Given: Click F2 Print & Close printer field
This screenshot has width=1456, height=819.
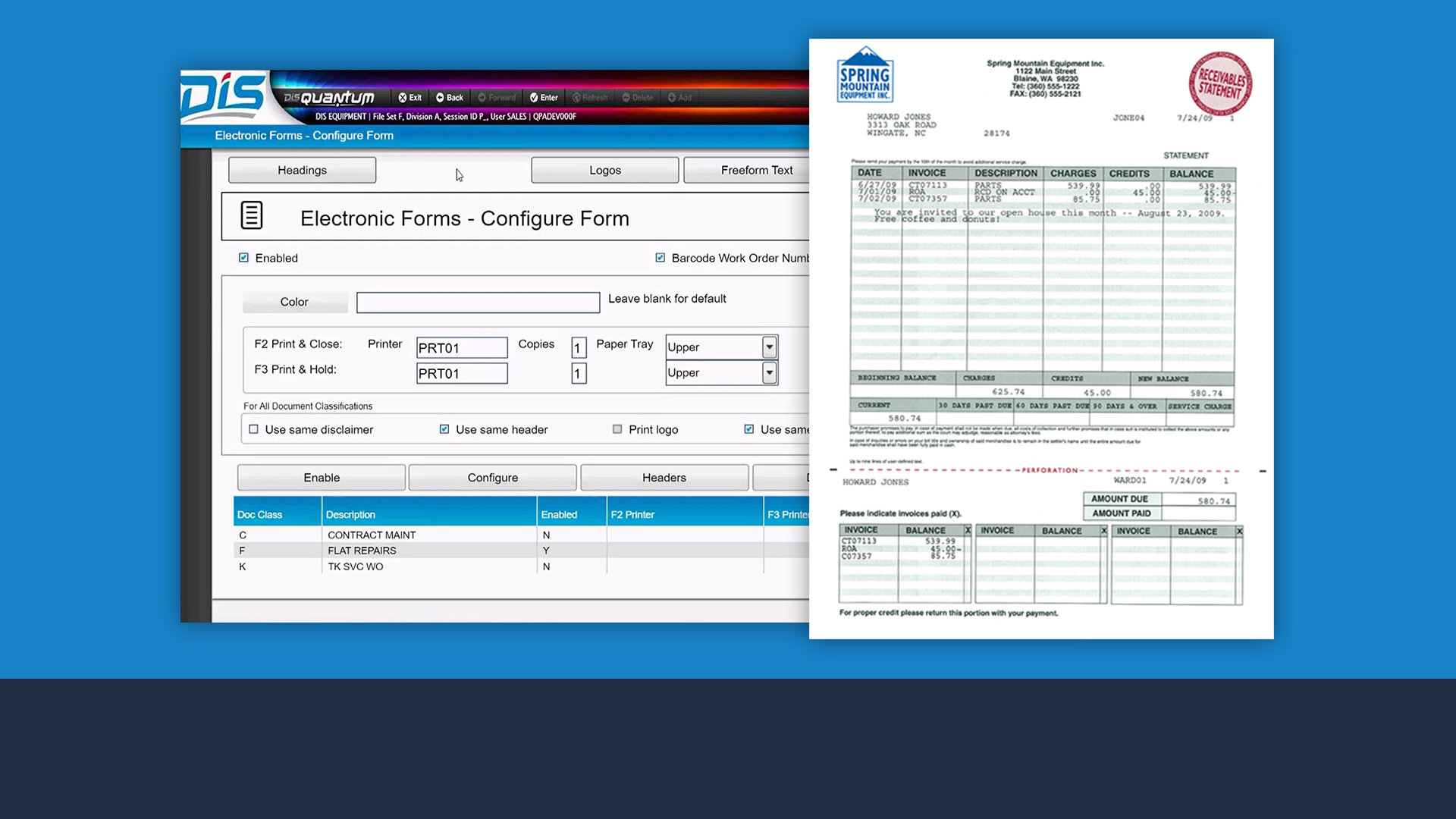Looking at the screenshot, I should [462, 347].
